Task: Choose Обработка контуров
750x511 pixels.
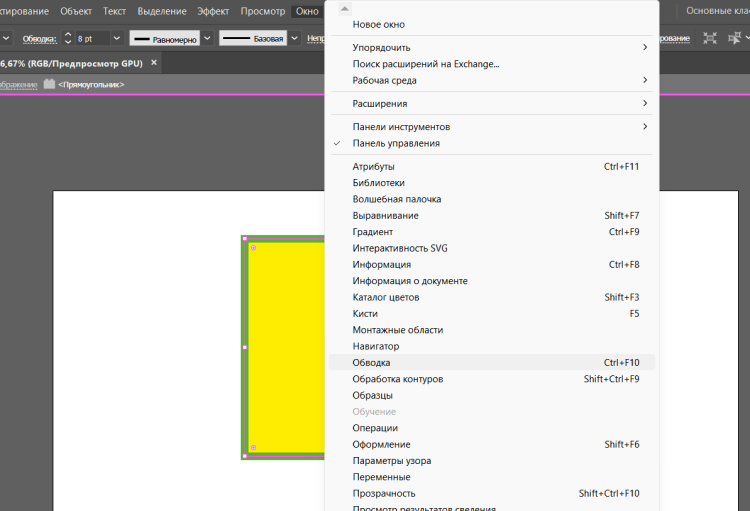Action: point(492,379)
